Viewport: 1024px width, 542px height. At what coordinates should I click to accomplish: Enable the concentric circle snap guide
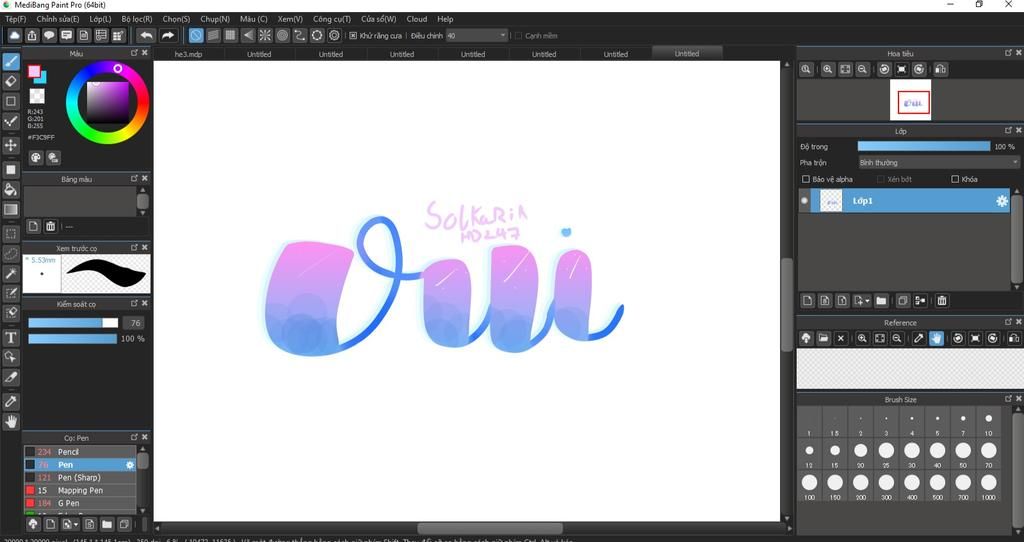tap(282, 35)
